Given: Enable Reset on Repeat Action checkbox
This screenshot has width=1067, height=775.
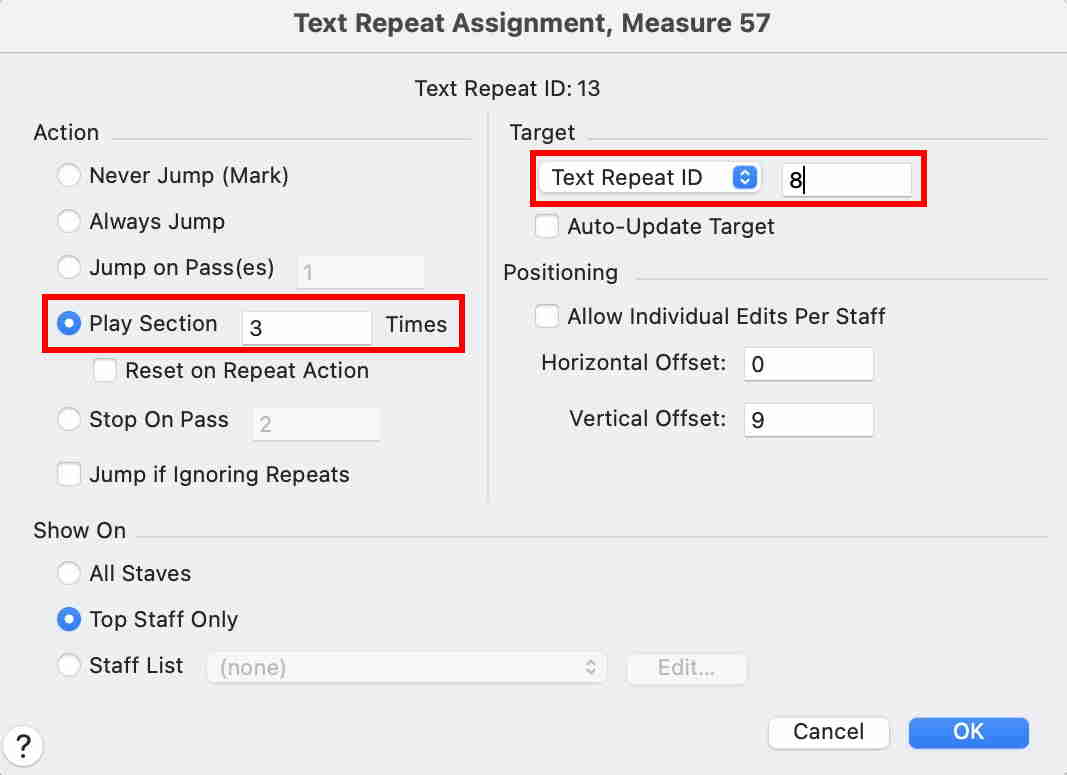Looking at the screenshot, I should [x=105, y=371].
